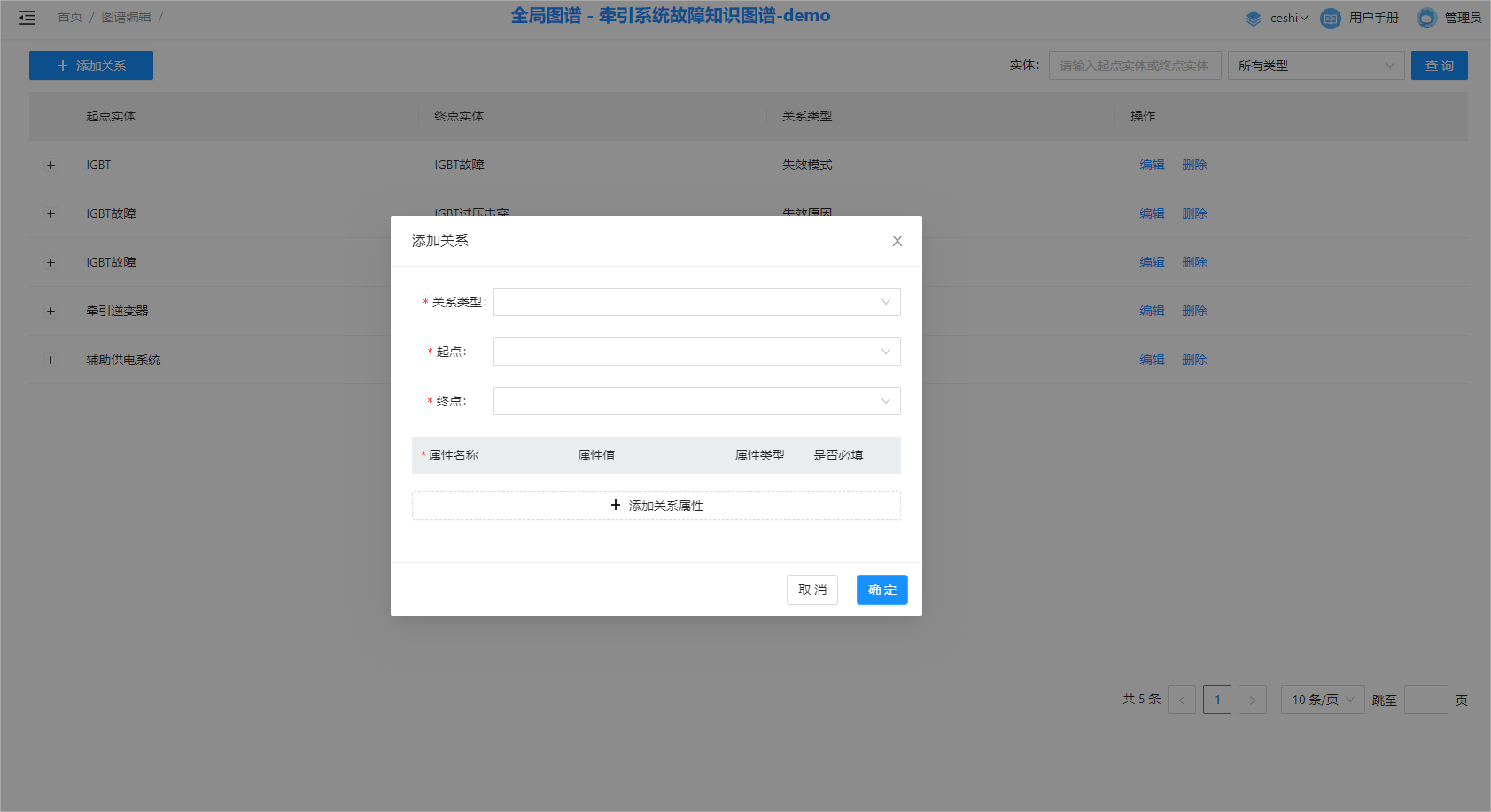Click 编辑 link for the IGBT row
1491x812 pixels.
tap(1152, 165)
